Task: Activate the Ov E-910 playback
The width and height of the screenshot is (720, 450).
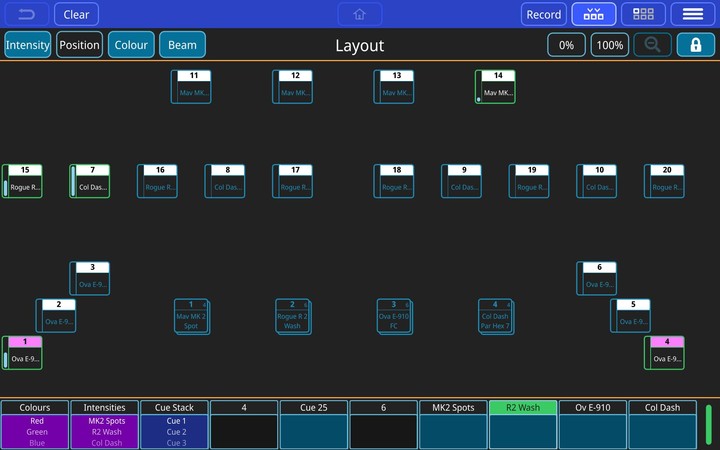Action: 593,425
